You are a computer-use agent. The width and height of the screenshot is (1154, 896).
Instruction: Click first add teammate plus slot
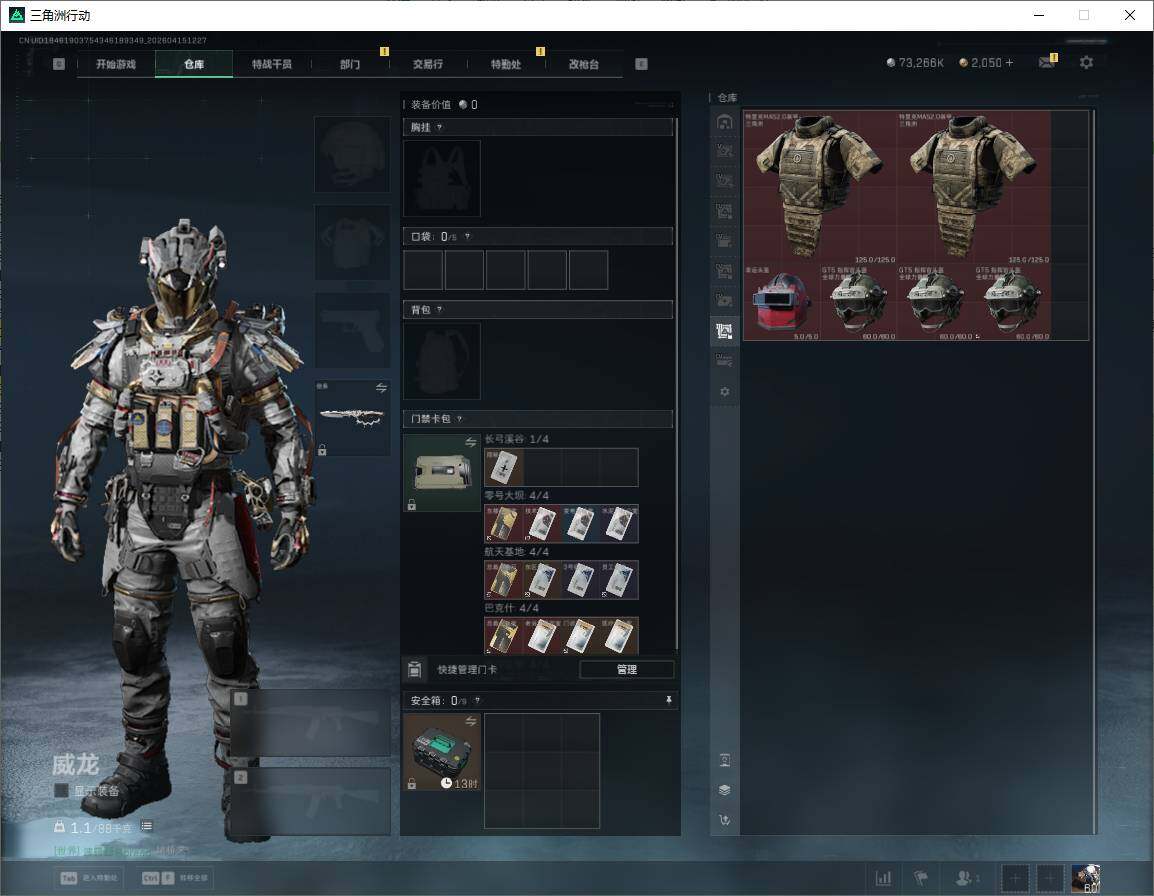click(x=1015, y=878)
